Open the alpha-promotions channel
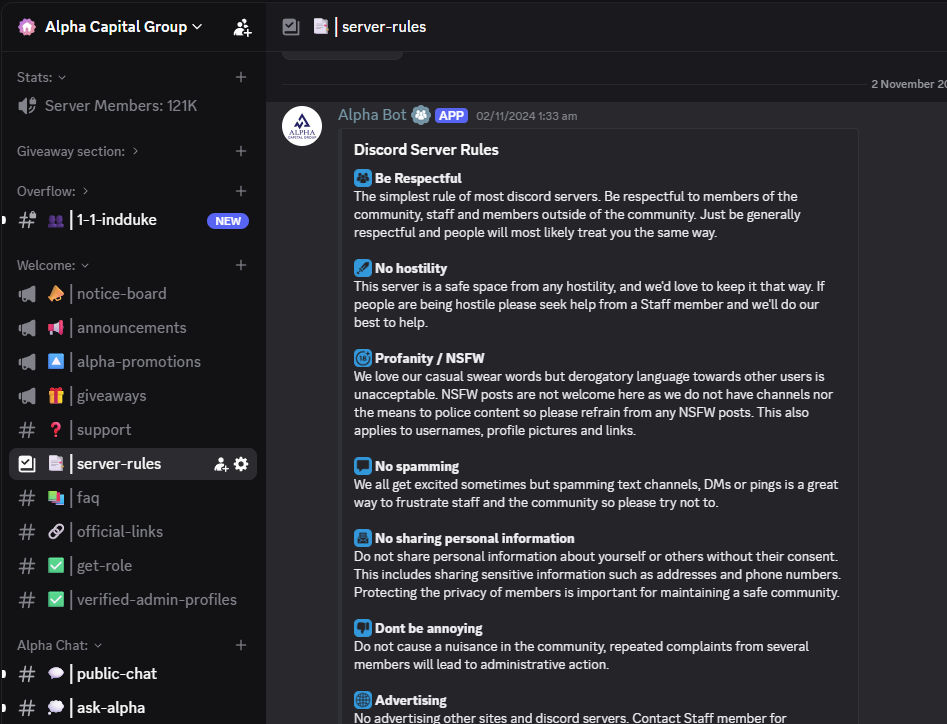 tap(133, 362)
